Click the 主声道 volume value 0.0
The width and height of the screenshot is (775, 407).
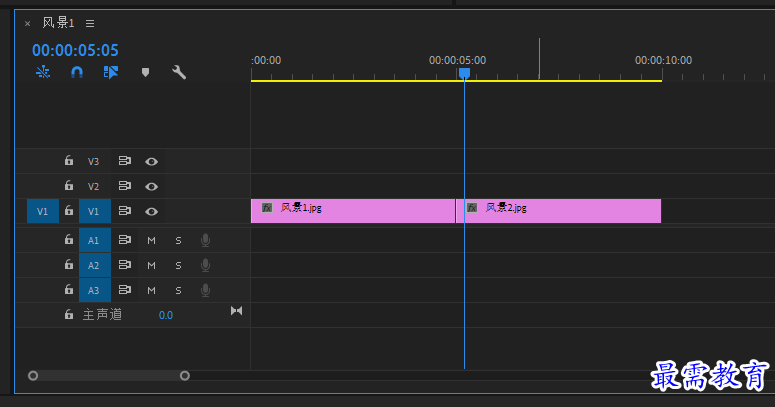(x=166, y=316)
